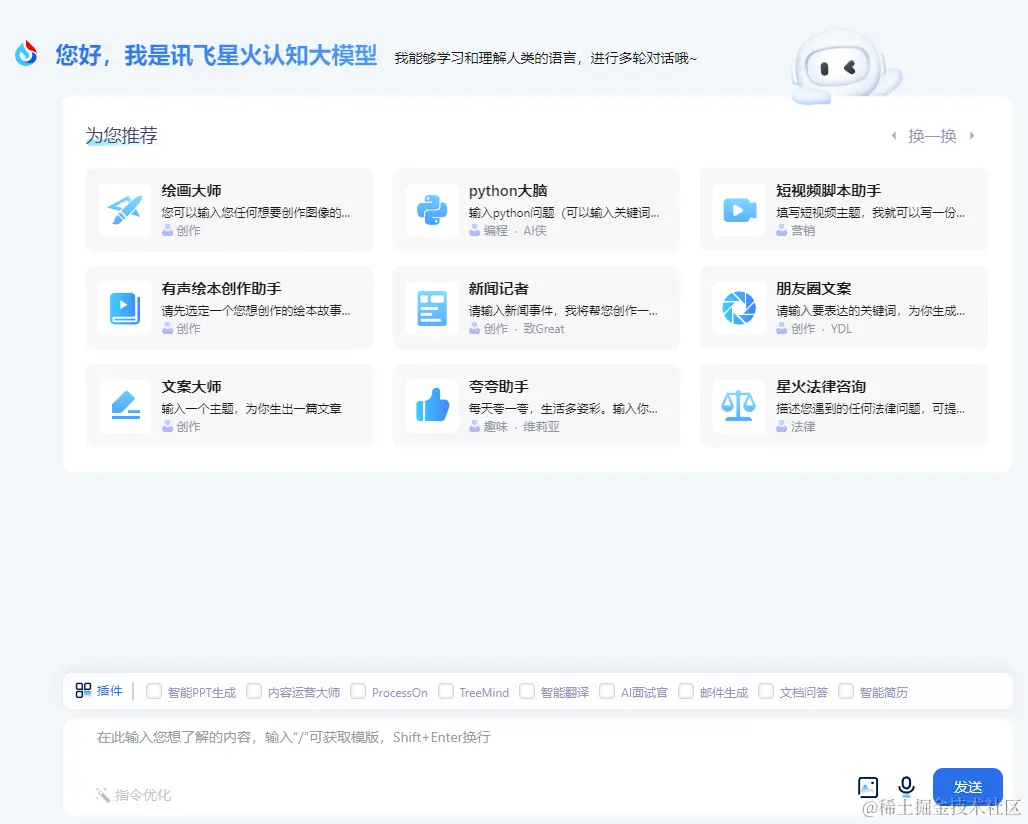The width and height of the screenshot is (1028, 824).
Task: Click user icon beside 法律 tag
Action: tap(781, 426)
